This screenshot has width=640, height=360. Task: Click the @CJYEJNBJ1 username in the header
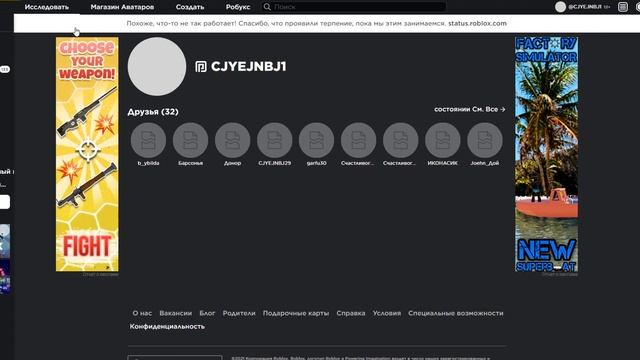[585, 7]
